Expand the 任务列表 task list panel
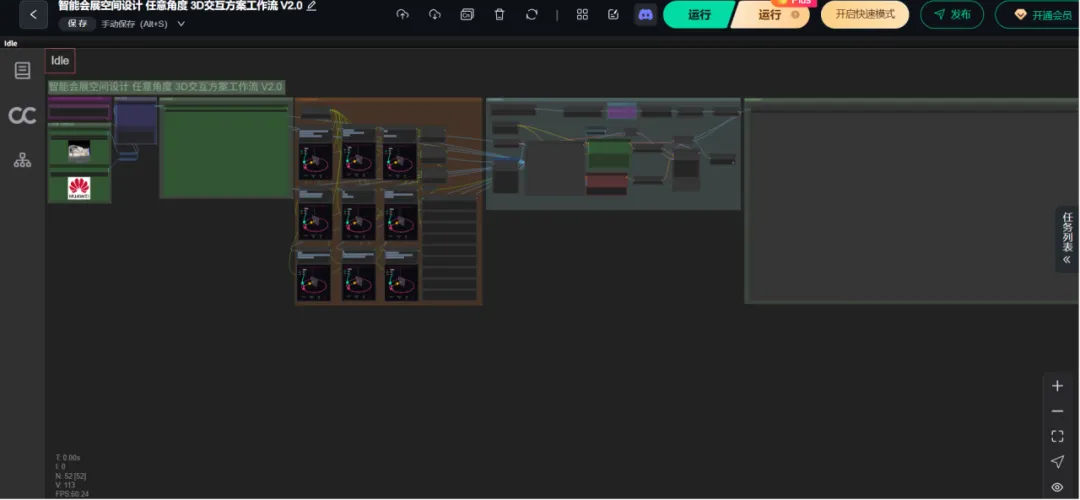This screenshot has width=1080, height=500. pyautogui.click(x=1067, y=239)
